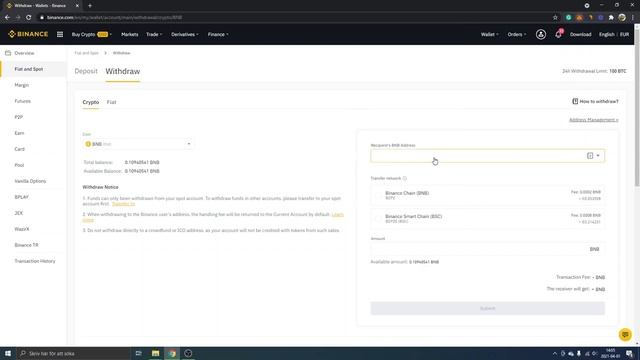Image resolution: width=640 pixels, height=360 pixels.
Task: Bookmark page with star icon
Action: coord(555,18)
